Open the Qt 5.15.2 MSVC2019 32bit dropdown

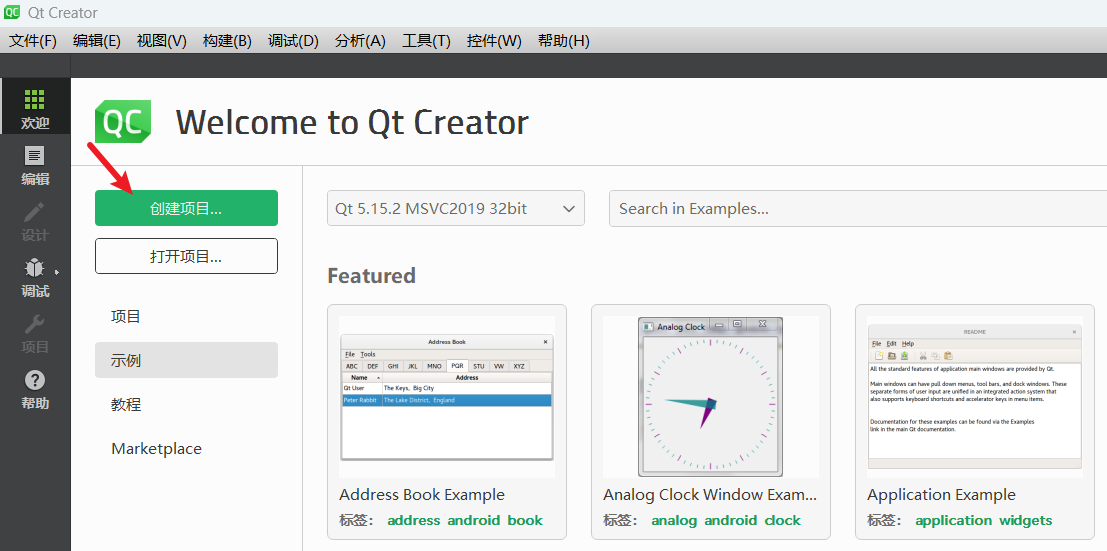coord(455,208)
